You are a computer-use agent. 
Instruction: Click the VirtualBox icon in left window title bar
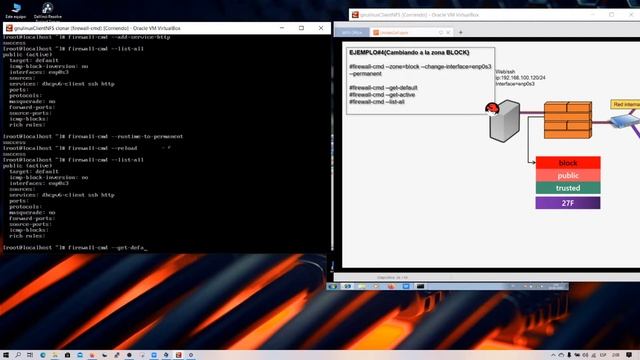pos(9,28)
